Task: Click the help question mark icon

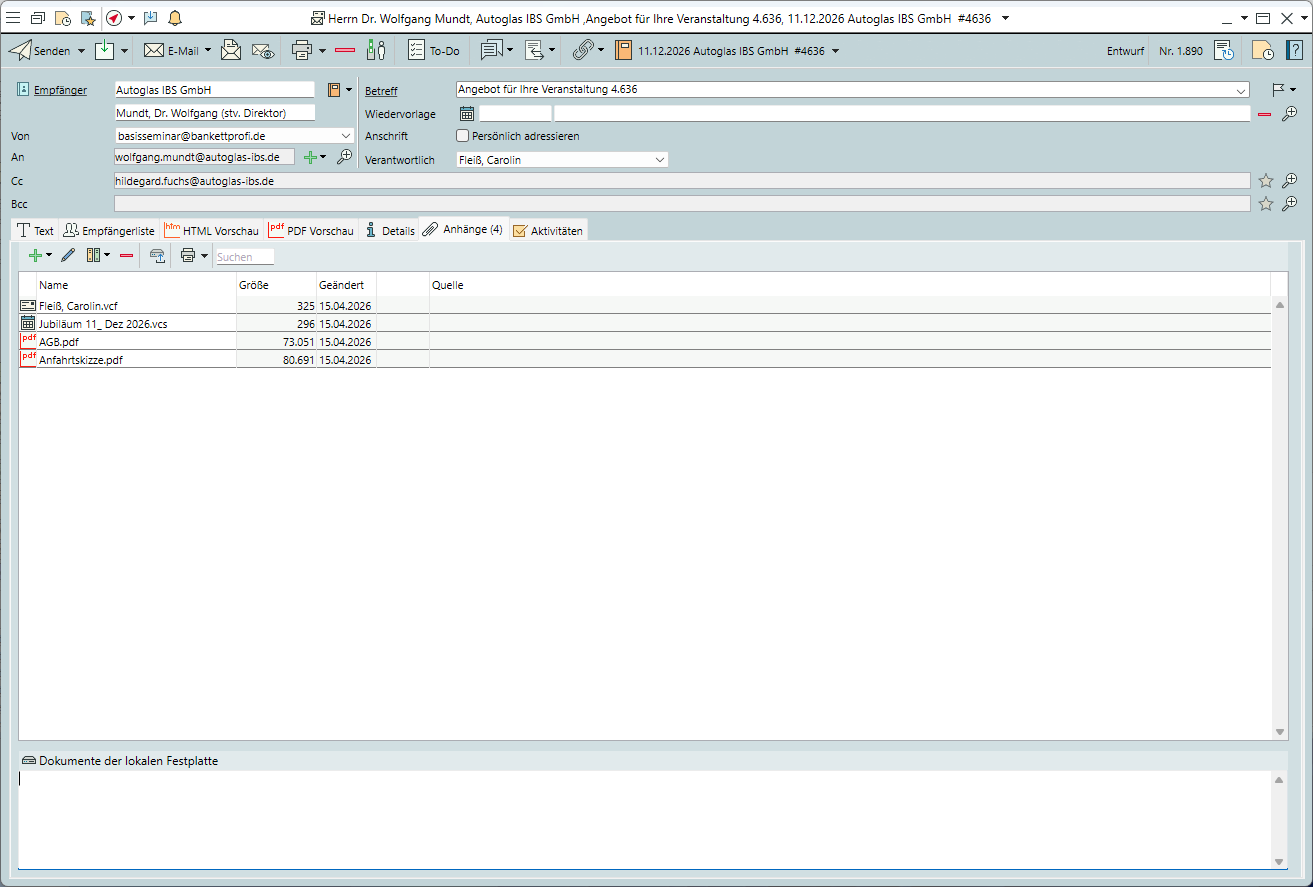Action: (1294, 50)
